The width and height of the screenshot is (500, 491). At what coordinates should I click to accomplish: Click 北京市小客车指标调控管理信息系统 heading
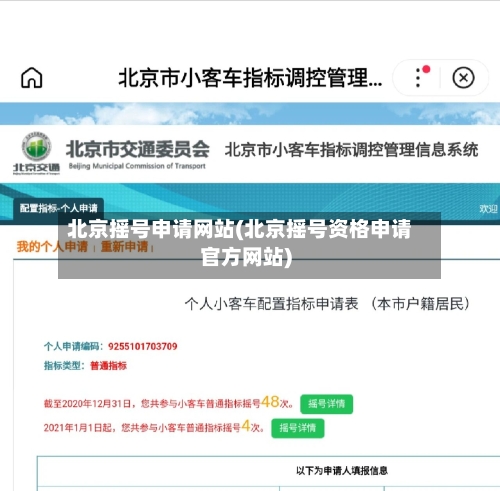pyautogui.click(x=351, y=150)
